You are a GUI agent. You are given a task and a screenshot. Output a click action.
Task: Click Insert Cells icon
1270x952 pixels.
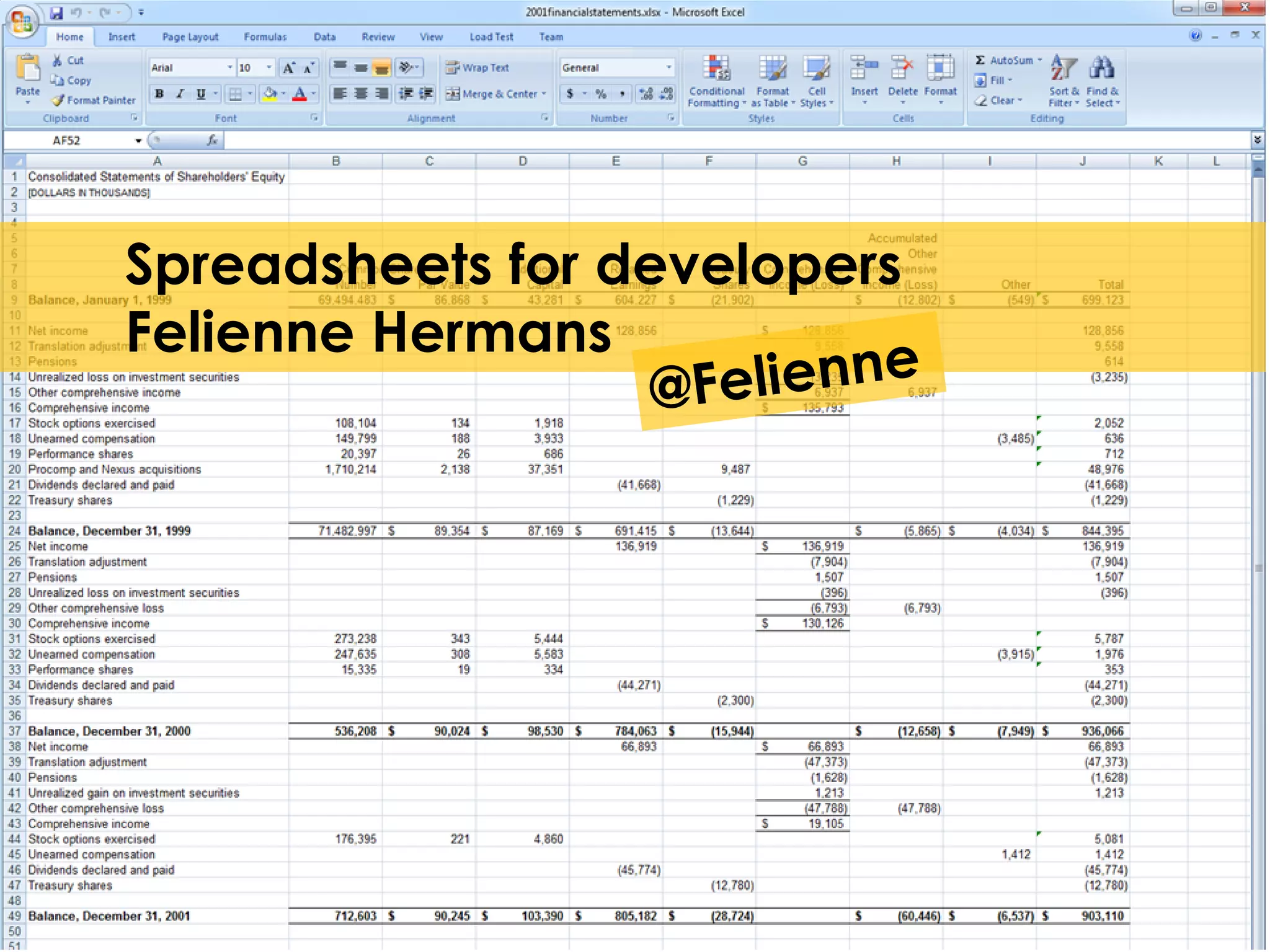[864, 68]
